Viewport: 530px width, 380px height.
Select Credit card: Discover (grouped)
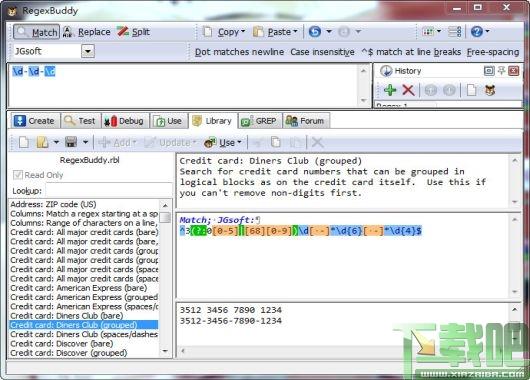click(x=84, y=353)
